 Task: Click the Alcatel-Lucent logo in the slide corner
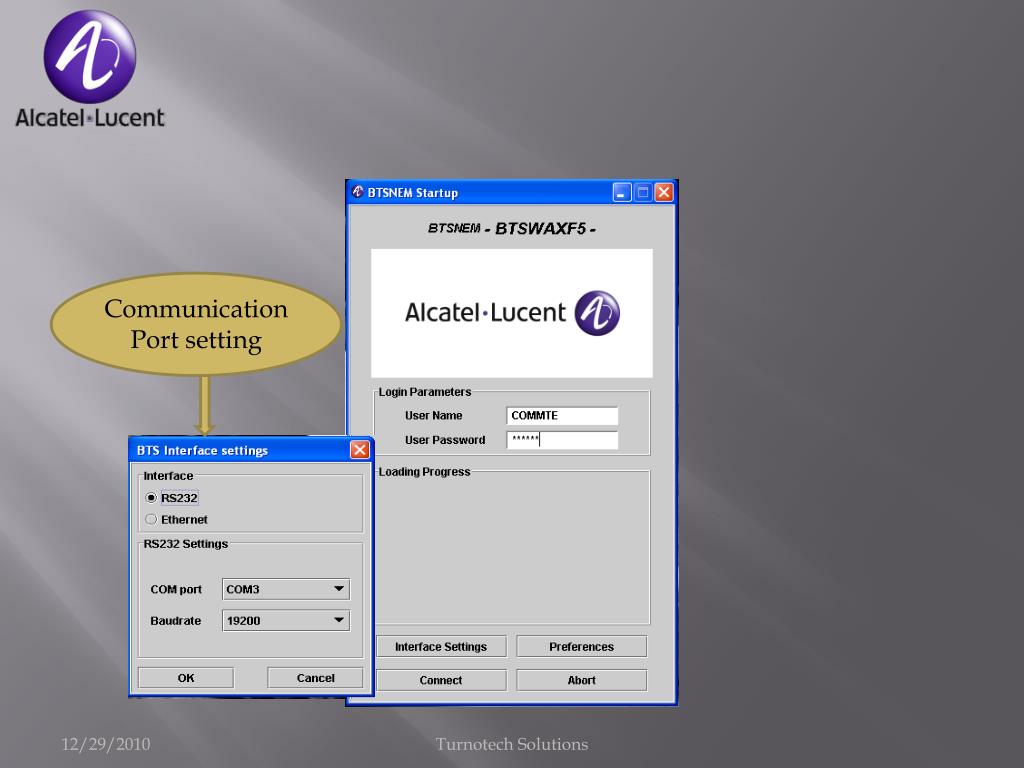pos(90,69)
